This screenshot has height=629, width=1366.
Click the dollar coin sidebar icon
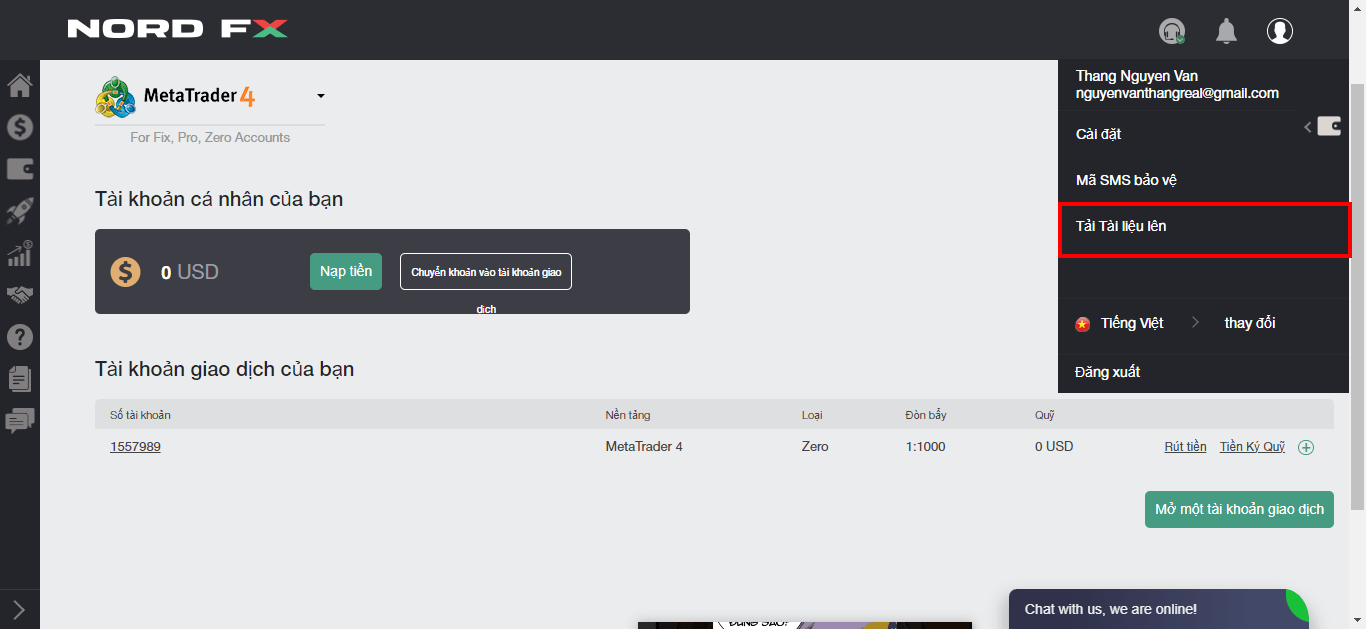tap(20, 127)
